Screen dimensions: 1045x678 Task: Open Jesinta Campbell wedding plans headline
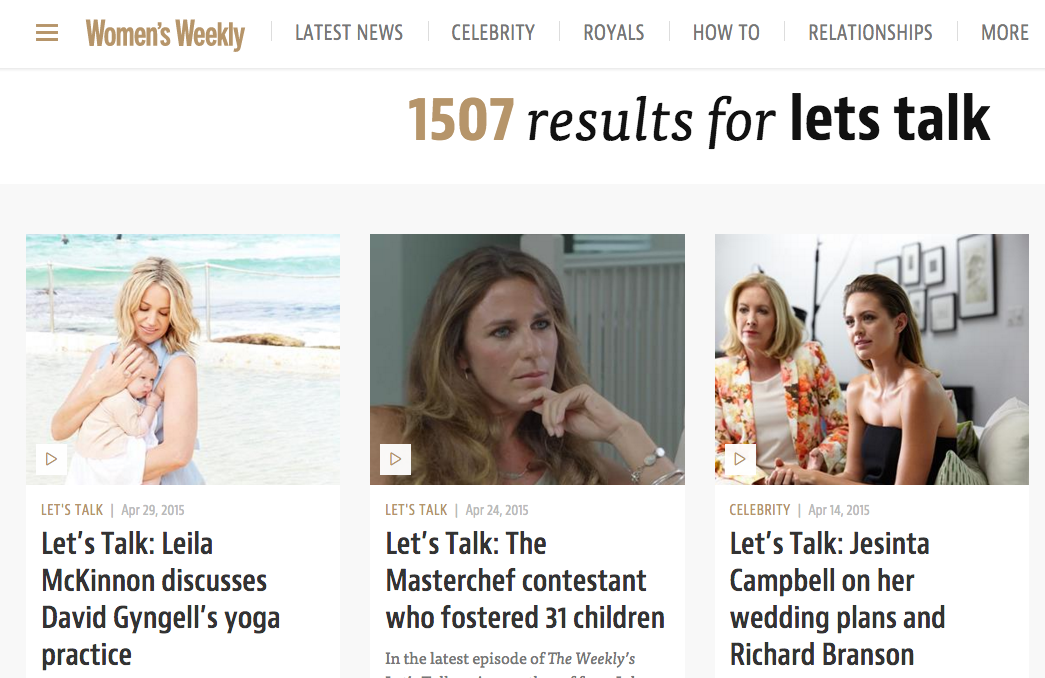(x=837, y=599)
